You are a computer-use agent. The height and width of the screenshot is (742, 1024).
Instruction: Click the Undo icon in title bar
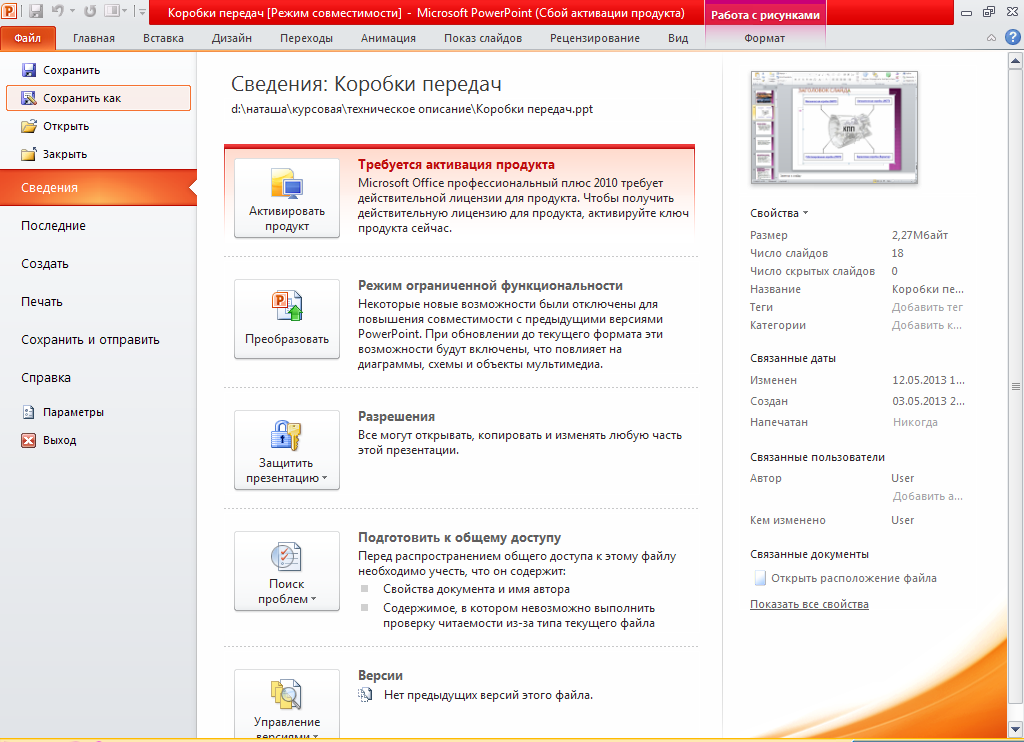(x=57, y=11)
